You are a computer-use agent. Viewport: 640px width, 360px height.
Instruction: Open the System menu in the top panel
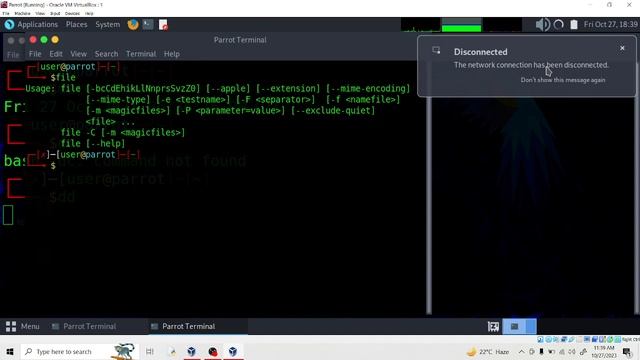pyautogui.click(x=107, y=24)
